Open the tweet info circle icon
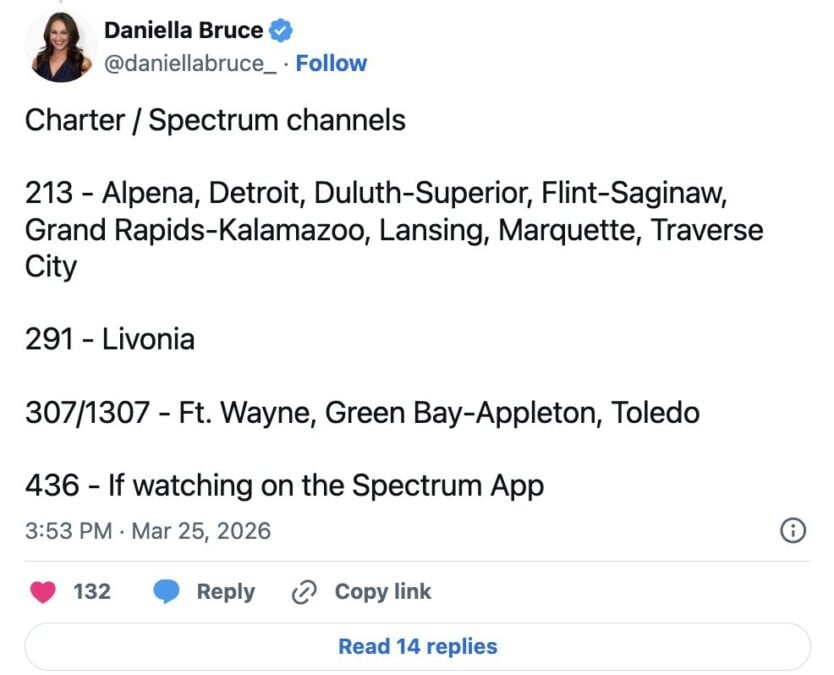834x675 pixels. [x=792, y=531]
